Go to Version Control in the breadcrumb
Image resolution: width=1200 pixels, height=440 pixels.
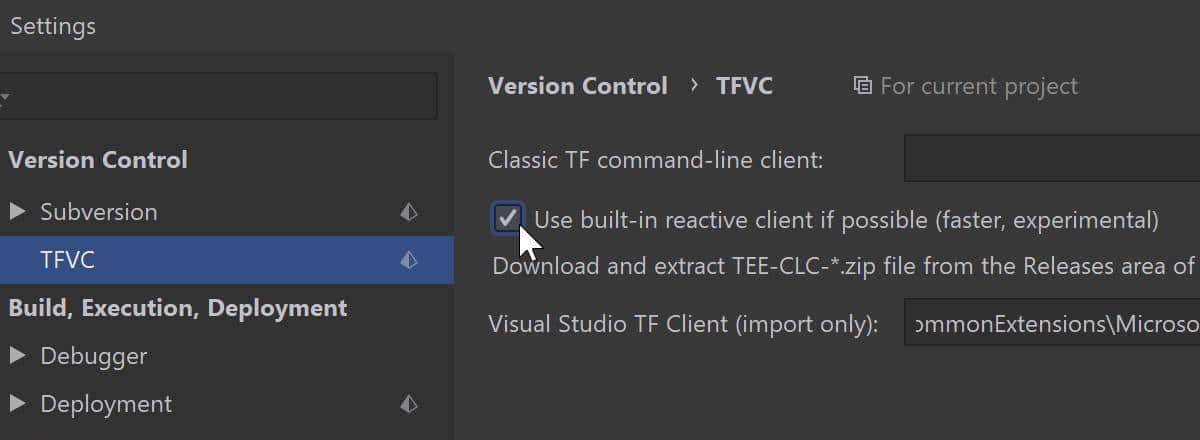tap(577, 86)
